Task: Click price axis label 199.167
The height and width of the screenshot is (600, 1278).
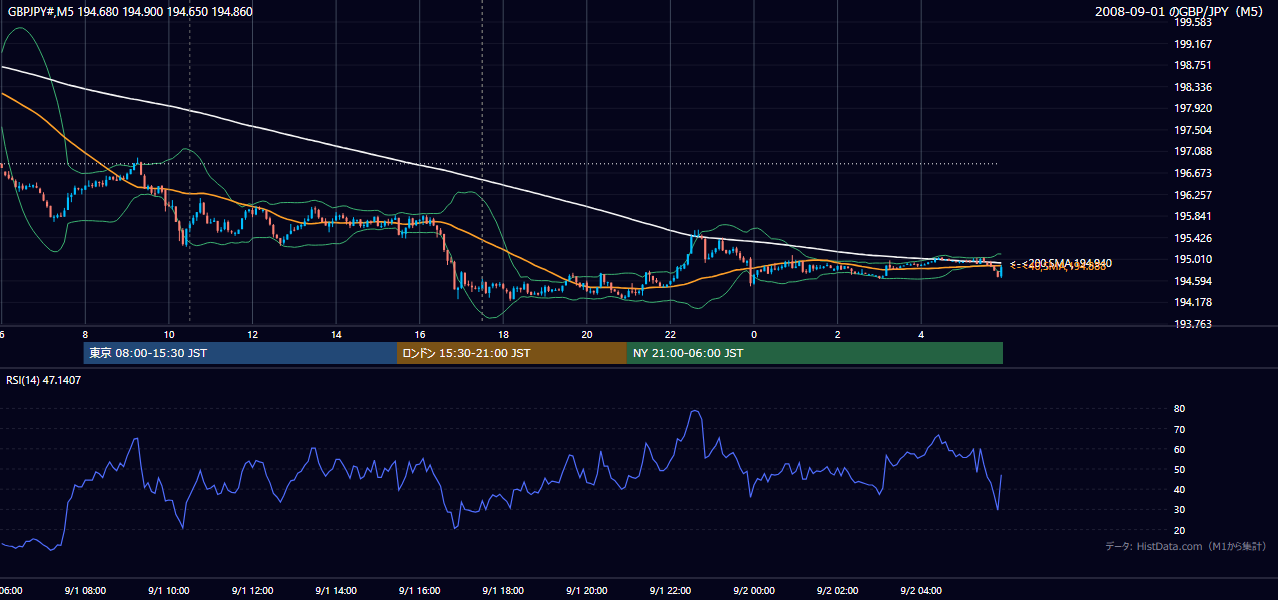Action: tap(1193, 44)
